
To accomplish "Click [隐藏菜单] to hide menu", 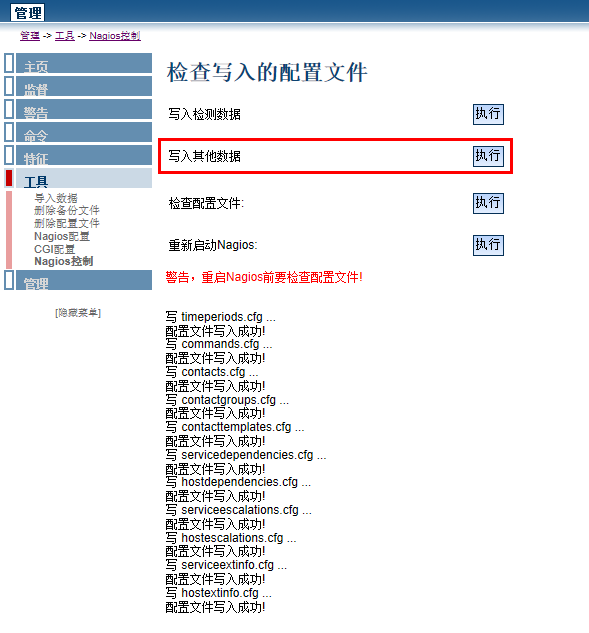I will coord(78,313).
